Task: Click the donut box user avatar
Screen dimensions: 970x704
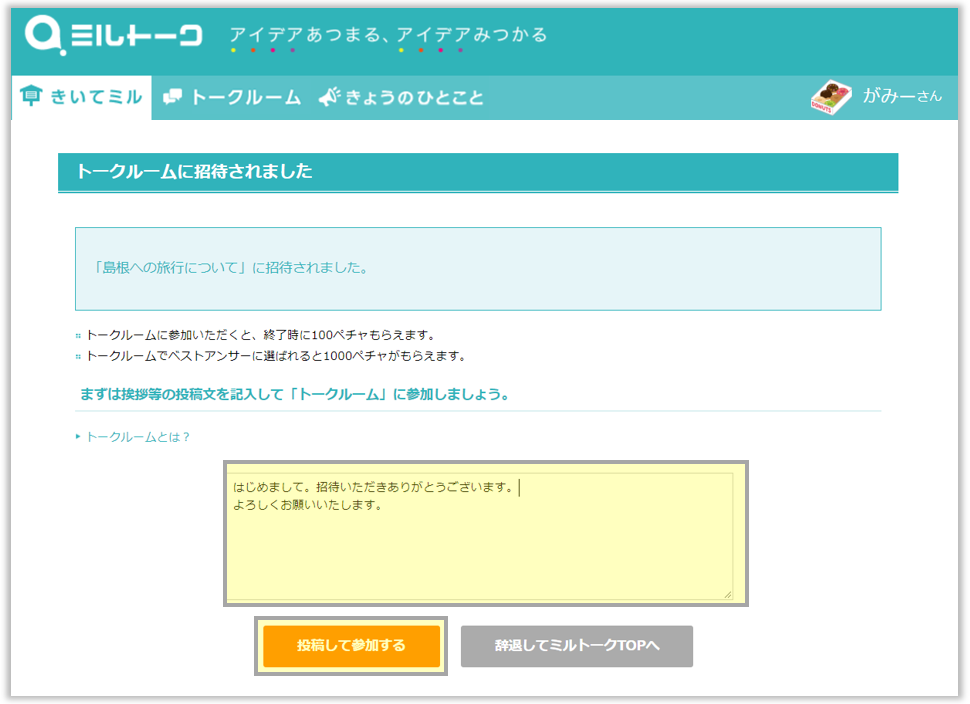Action: coord(832,98)
